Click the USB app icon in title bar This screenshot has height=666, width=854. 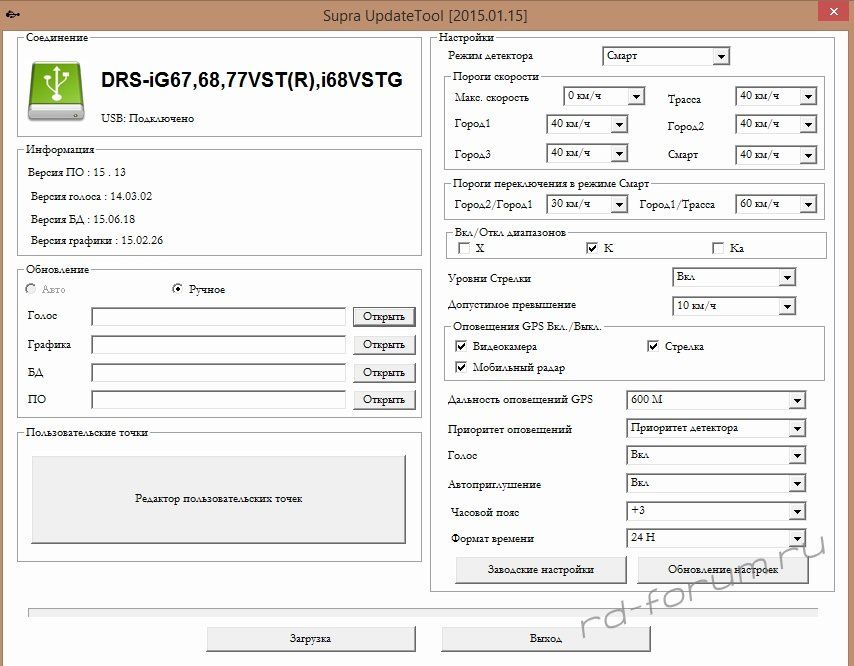point(13,14)
